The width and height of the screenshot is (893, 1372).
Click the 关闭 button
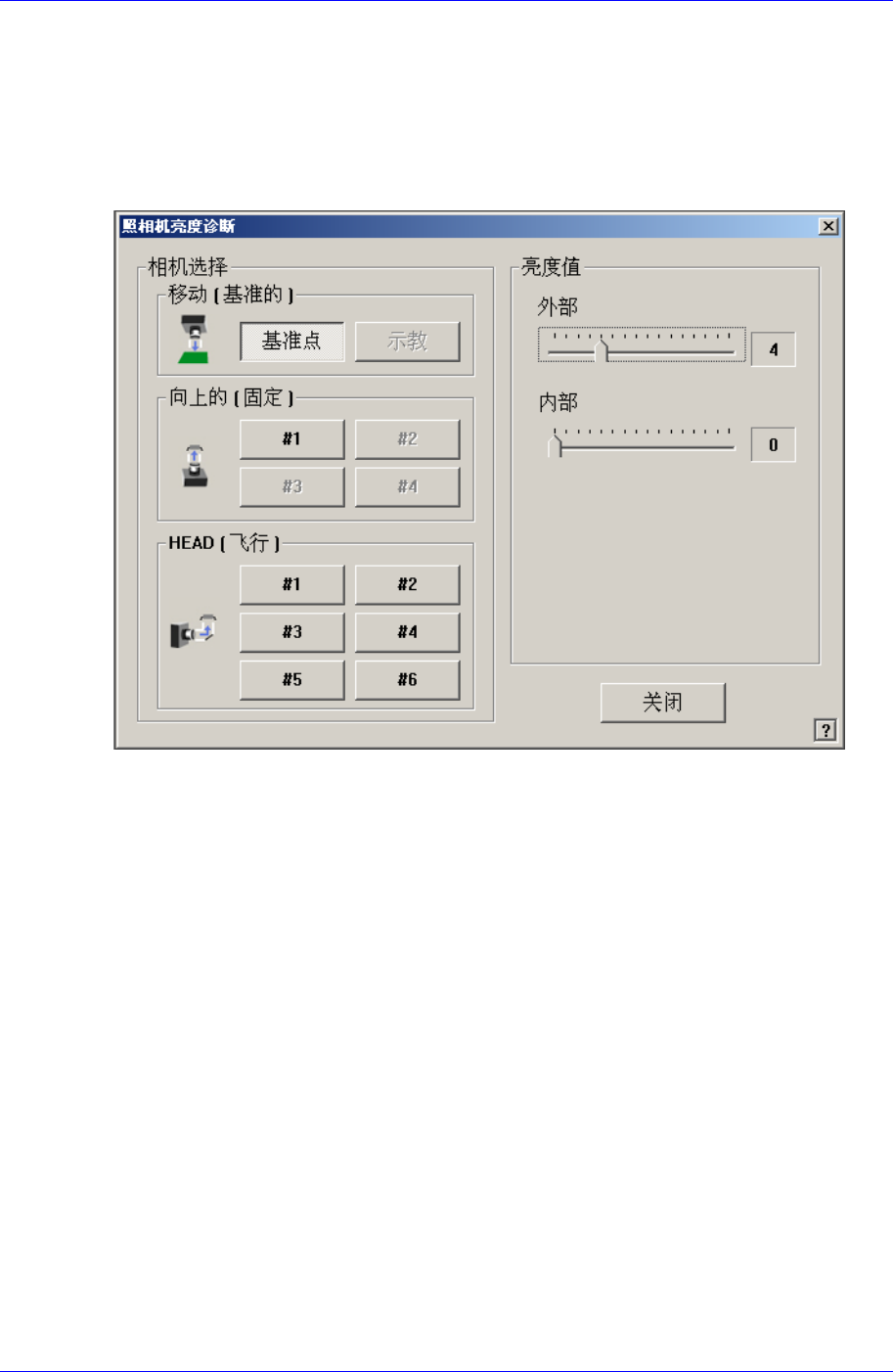663,703
